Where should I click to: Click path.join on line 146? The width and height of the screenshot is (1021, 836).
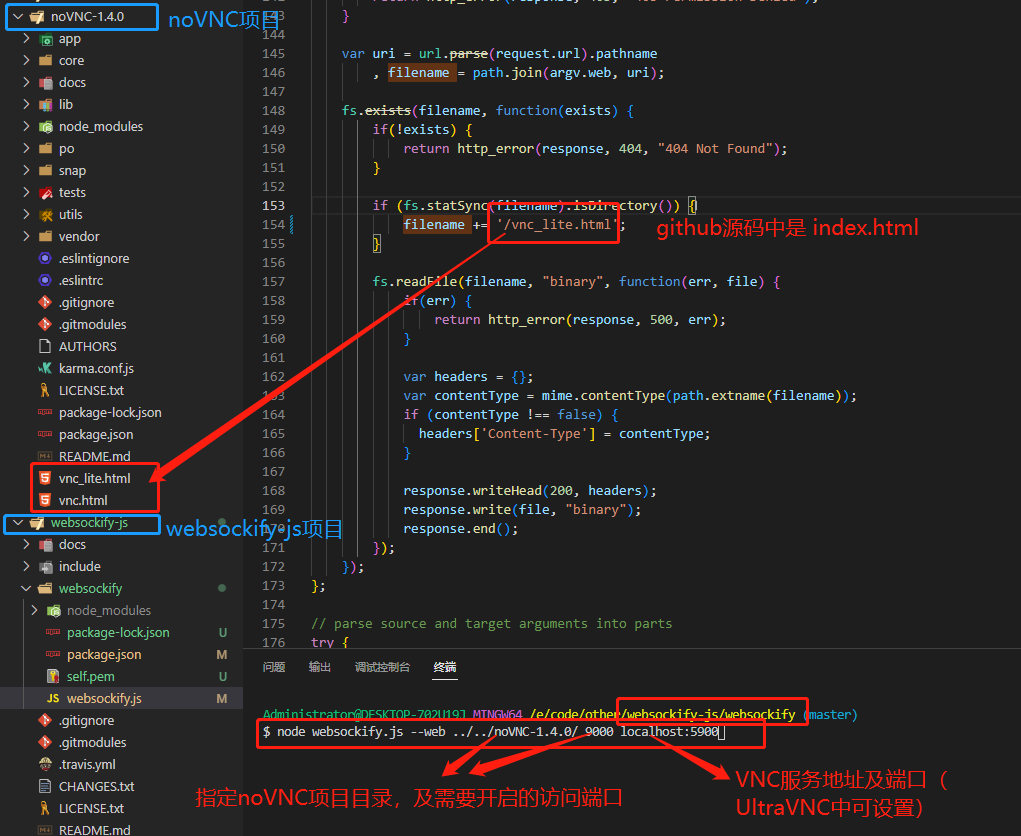pyautogui.click(x=507, y=73)
